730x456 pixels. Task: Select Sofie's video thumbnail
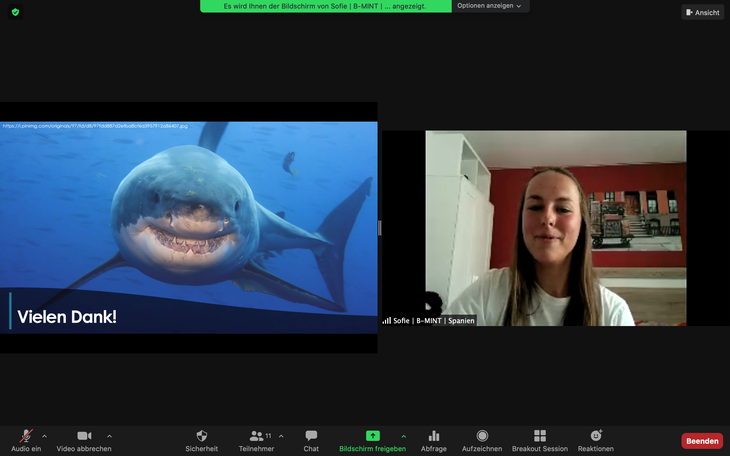pos(555,228)
